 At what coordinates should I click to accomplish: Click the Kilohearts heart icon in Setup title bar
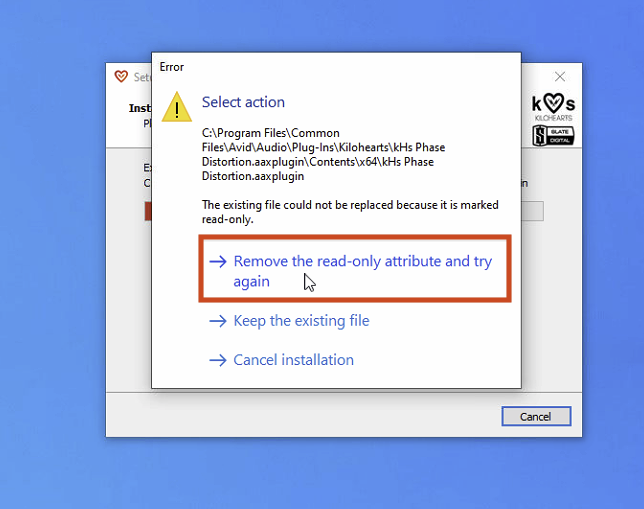(x=121, y=76)
